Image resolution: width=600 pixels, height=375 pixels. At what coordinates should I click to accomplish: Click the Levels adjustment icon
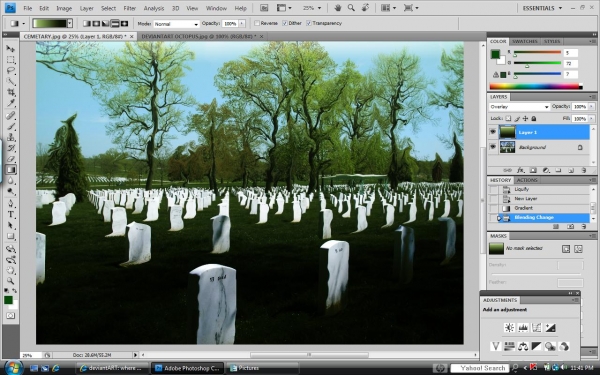pos(523,328)
